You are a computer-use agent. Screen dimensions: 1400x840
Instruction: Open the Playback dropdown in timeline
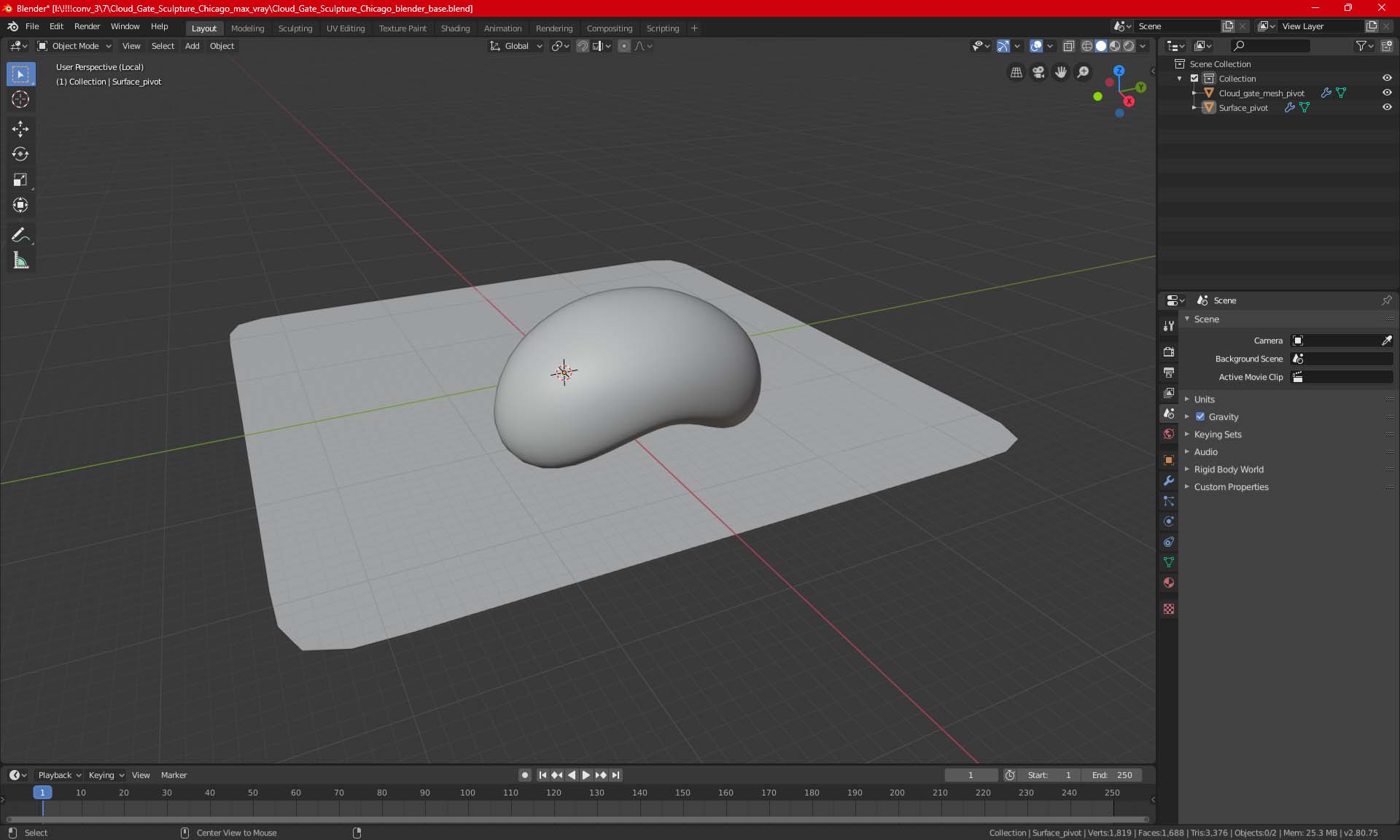pos(59,775)
